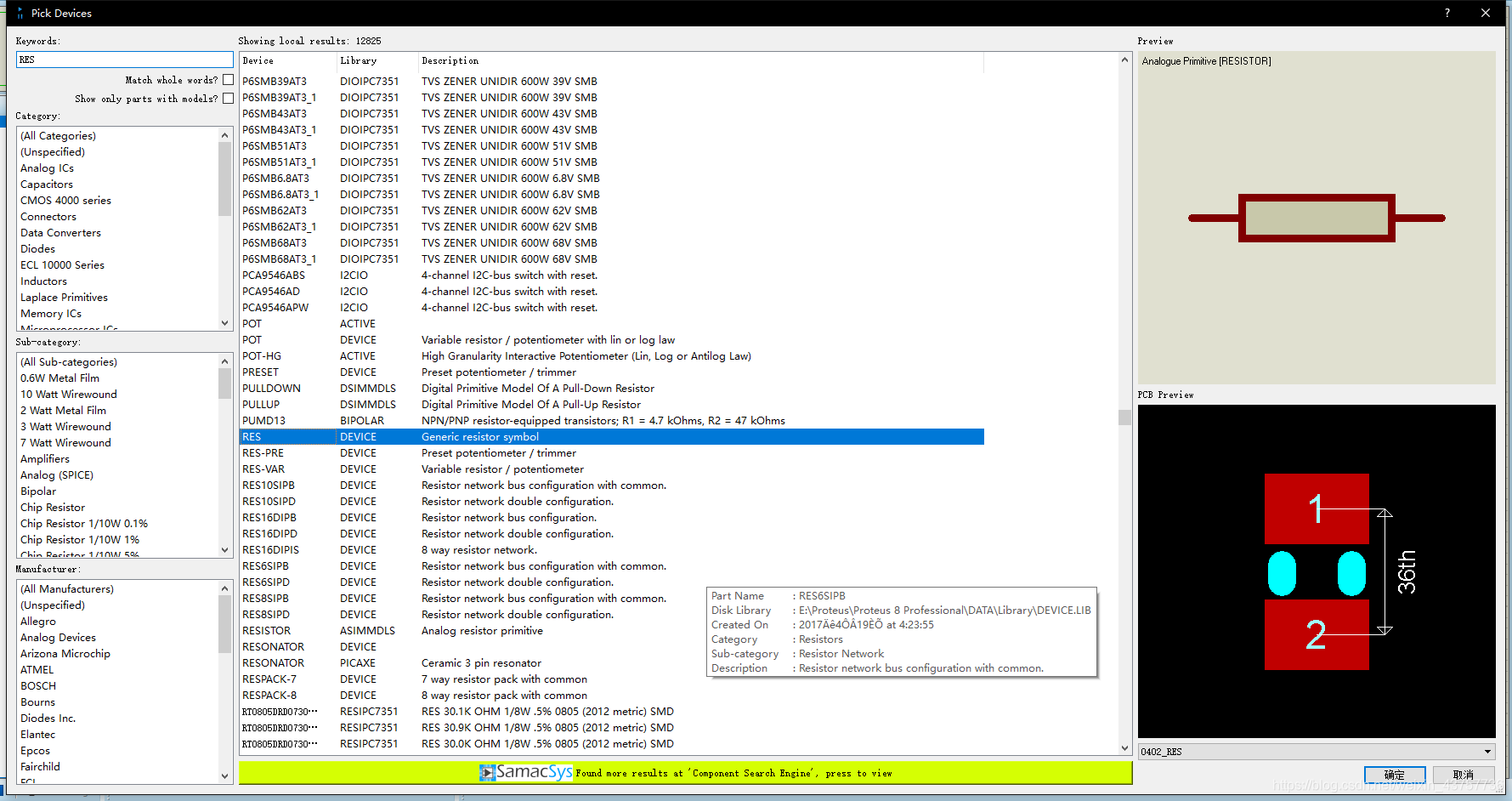Click the results list scrollbar thumb
The image size is (1512, 801).
[x=1124, y=418]
